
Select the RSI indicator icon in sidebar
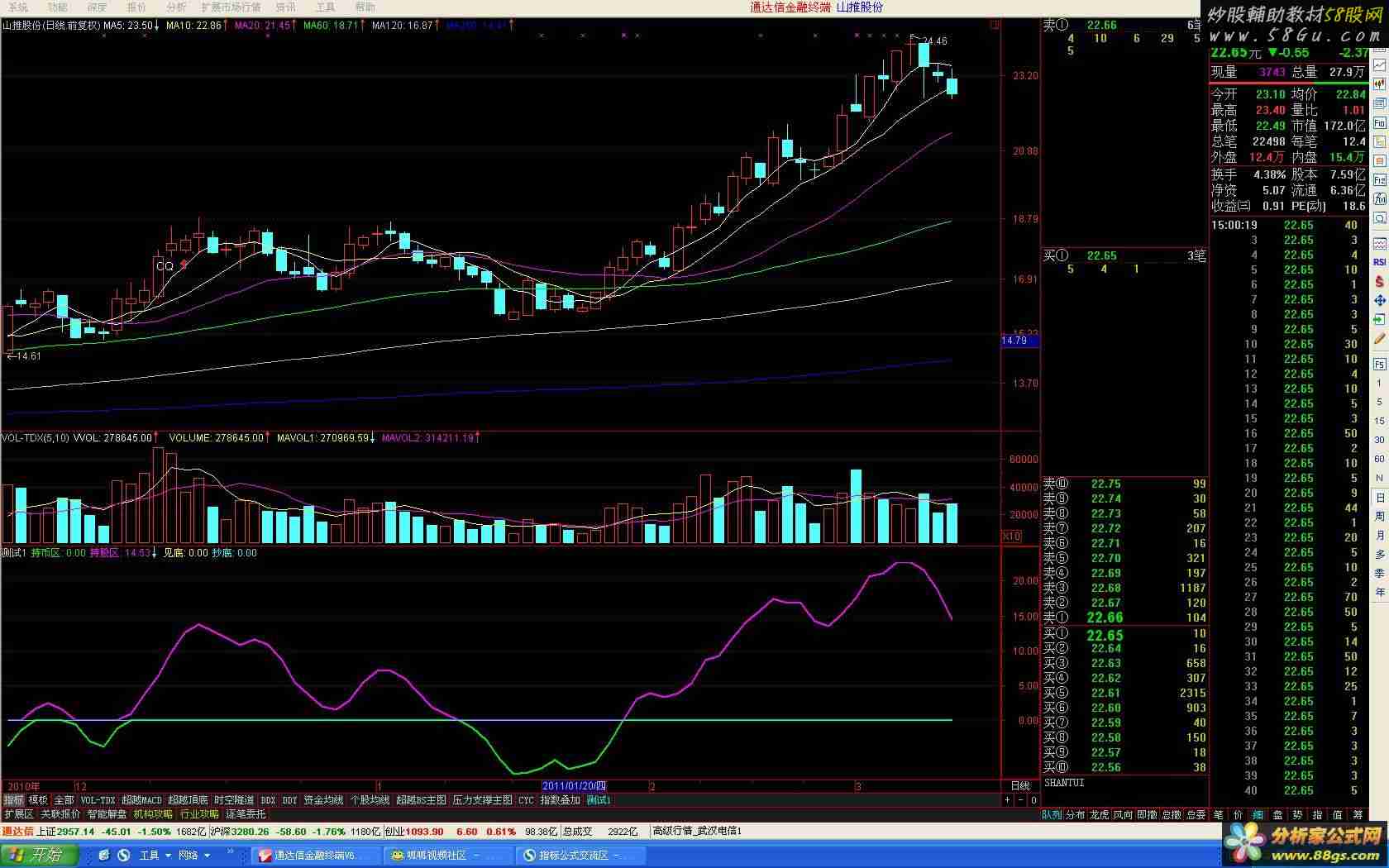pyautogui.click(x=1379, y=262)
